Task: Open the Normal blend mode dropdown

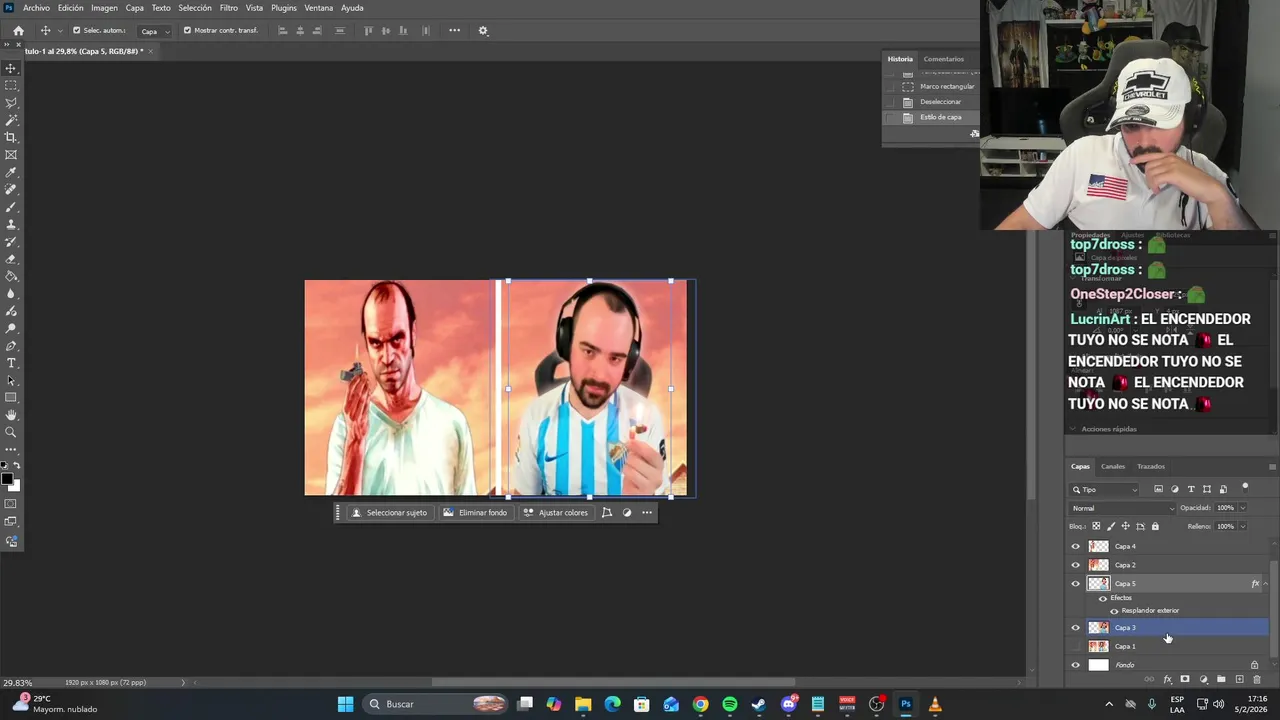Action: (x=1123, y=508)
